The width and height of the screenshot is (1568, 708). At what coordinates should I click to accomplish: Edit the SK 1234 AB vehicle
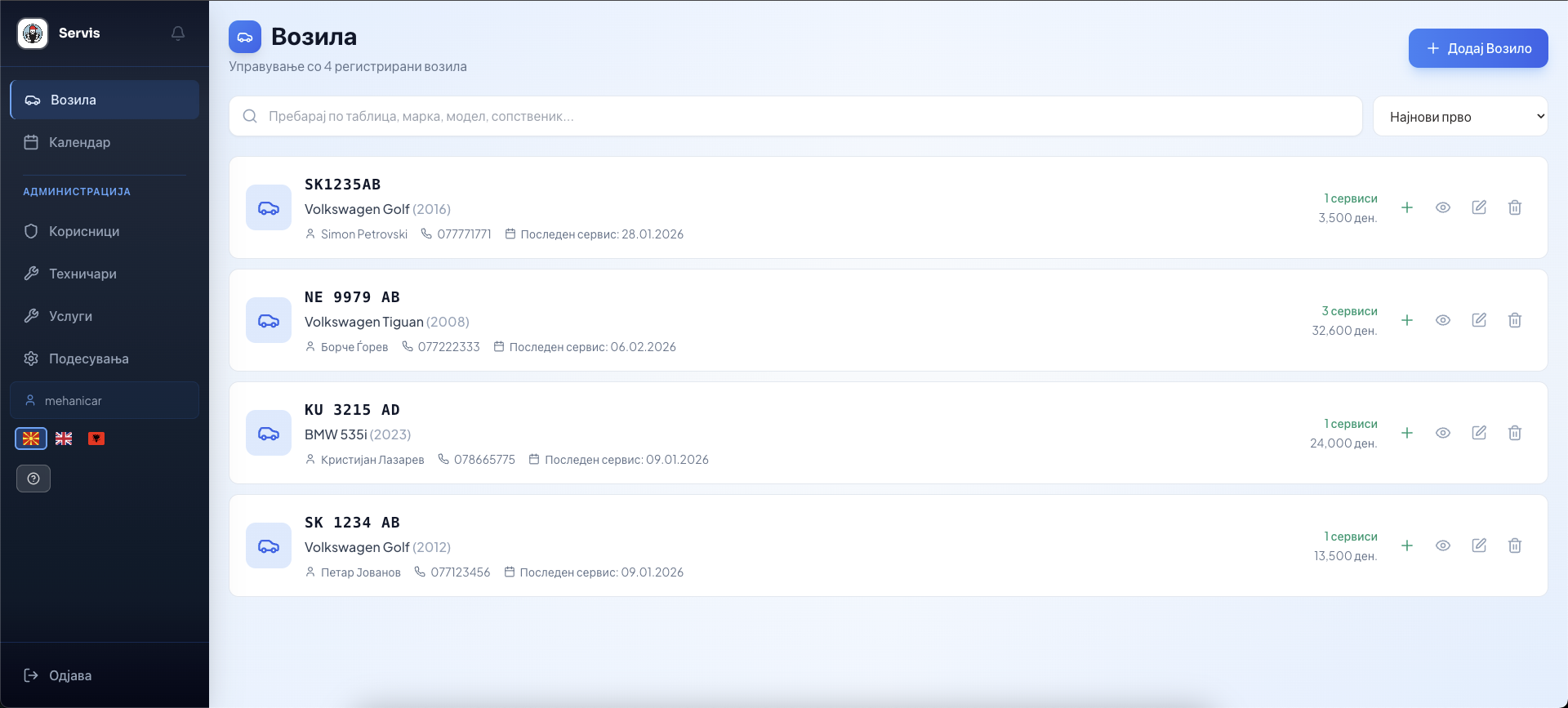pos(1479,545)
